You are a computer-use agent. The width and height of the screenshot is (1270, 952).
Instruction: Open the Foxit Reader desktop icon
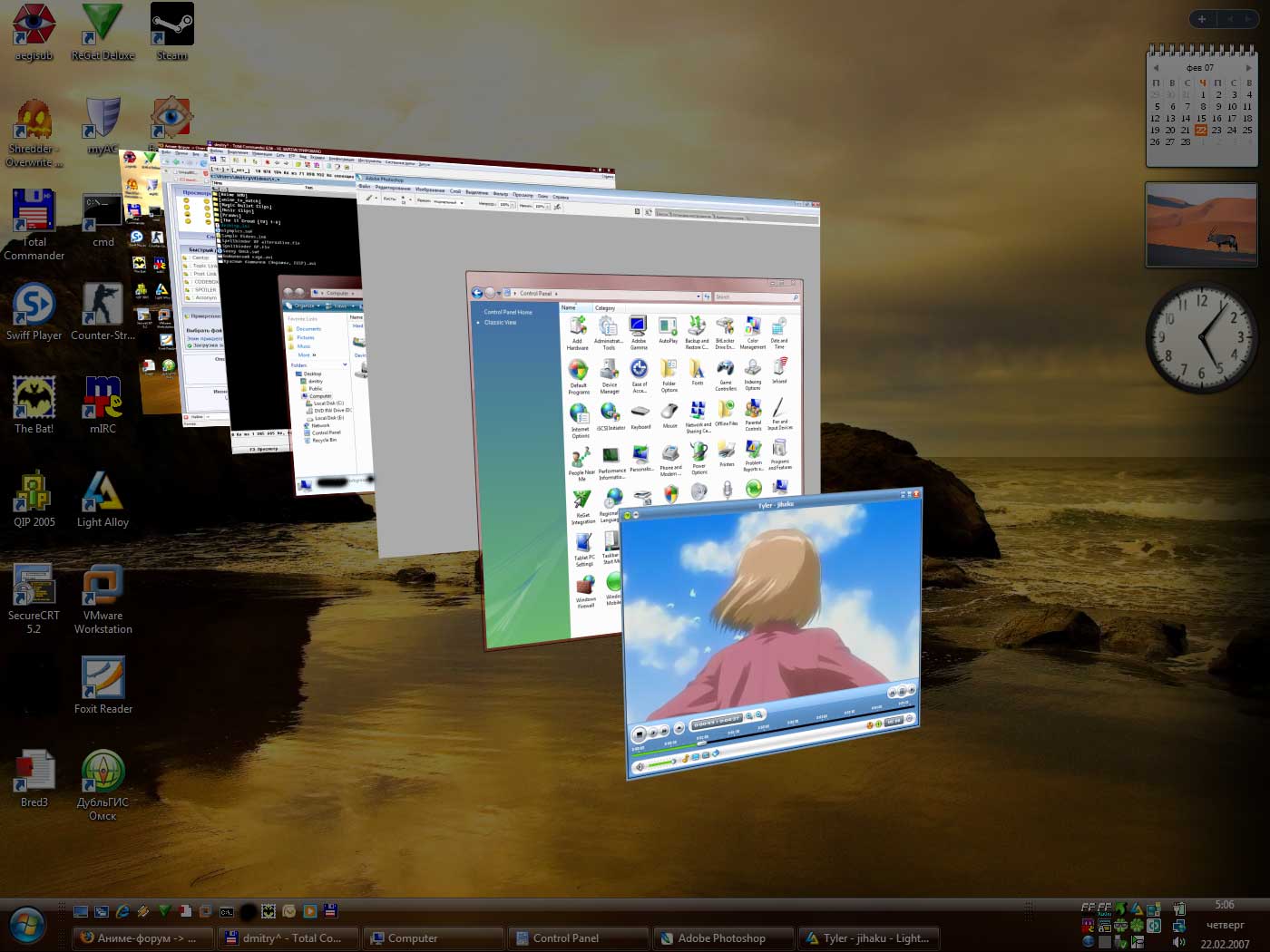point(103,679)
